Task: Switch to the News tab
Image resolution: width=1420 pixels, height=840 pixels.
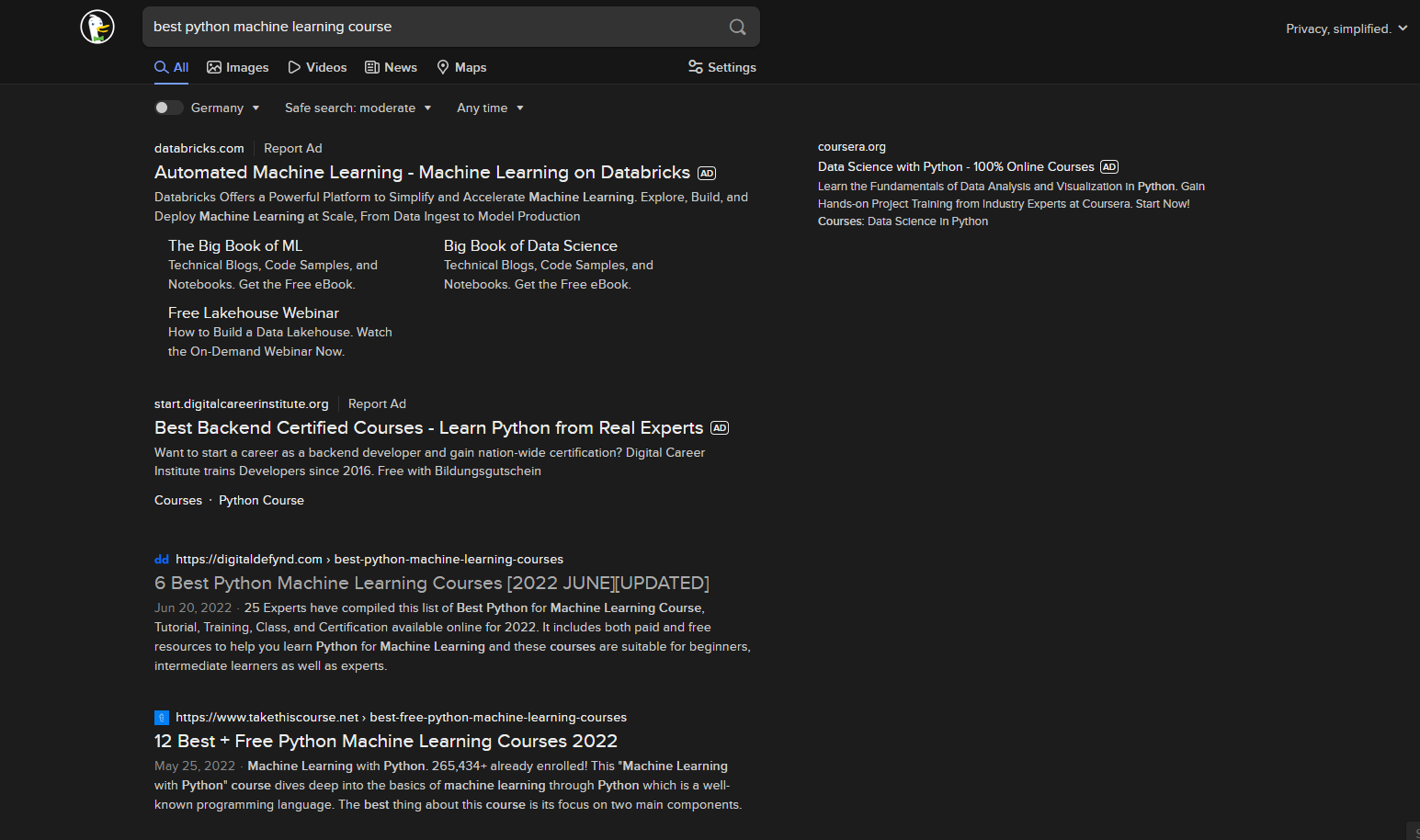Action: [x=392, y=67]
